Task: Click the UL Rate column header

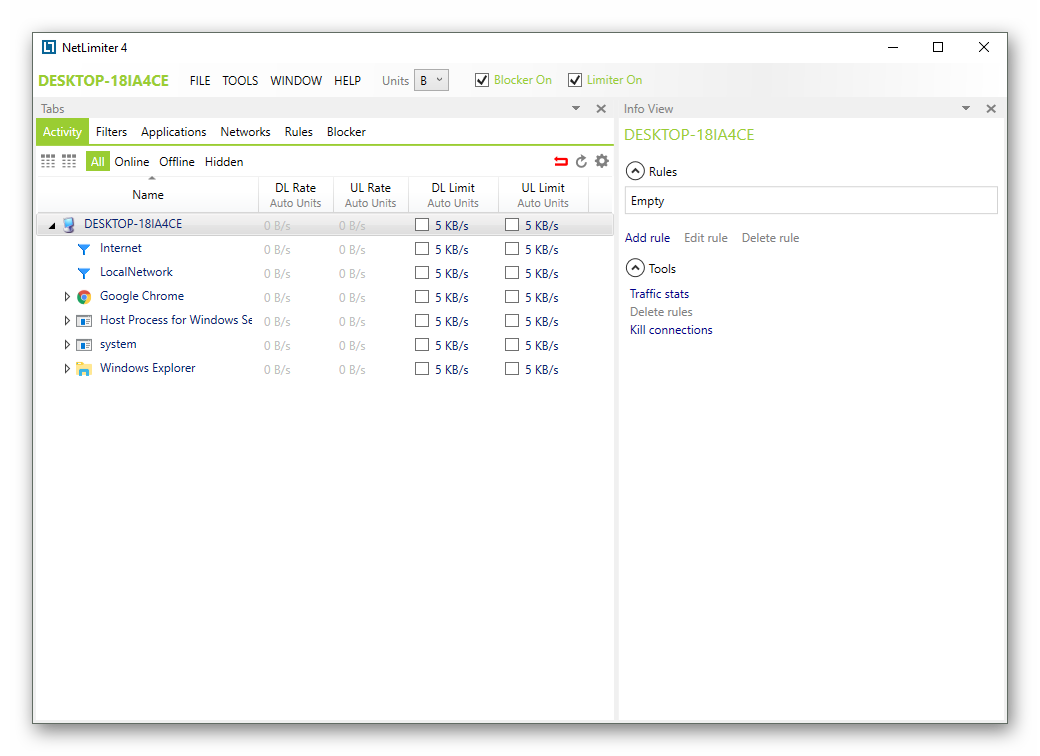Action: 371,195
